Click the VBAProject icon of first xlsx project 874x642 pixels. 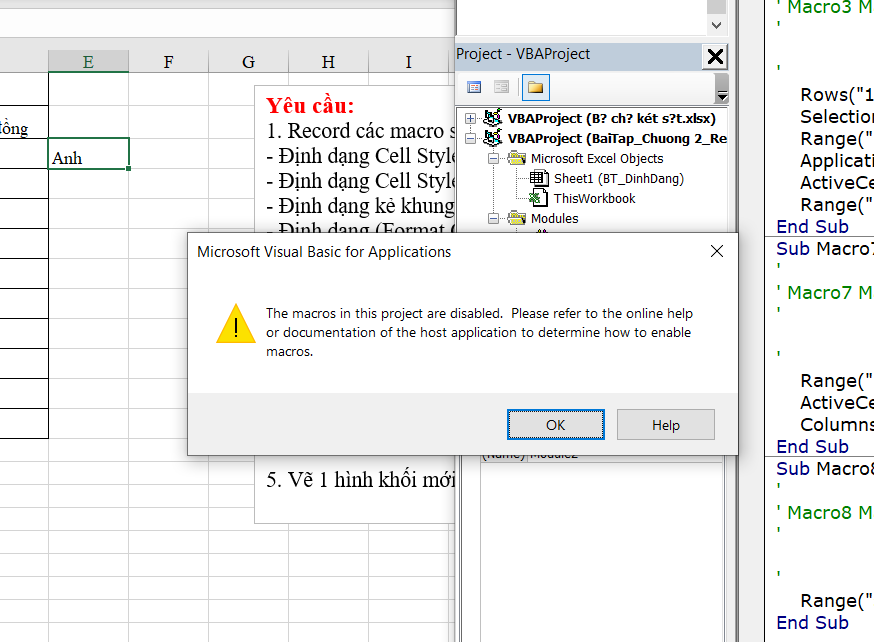pos(493,118)
